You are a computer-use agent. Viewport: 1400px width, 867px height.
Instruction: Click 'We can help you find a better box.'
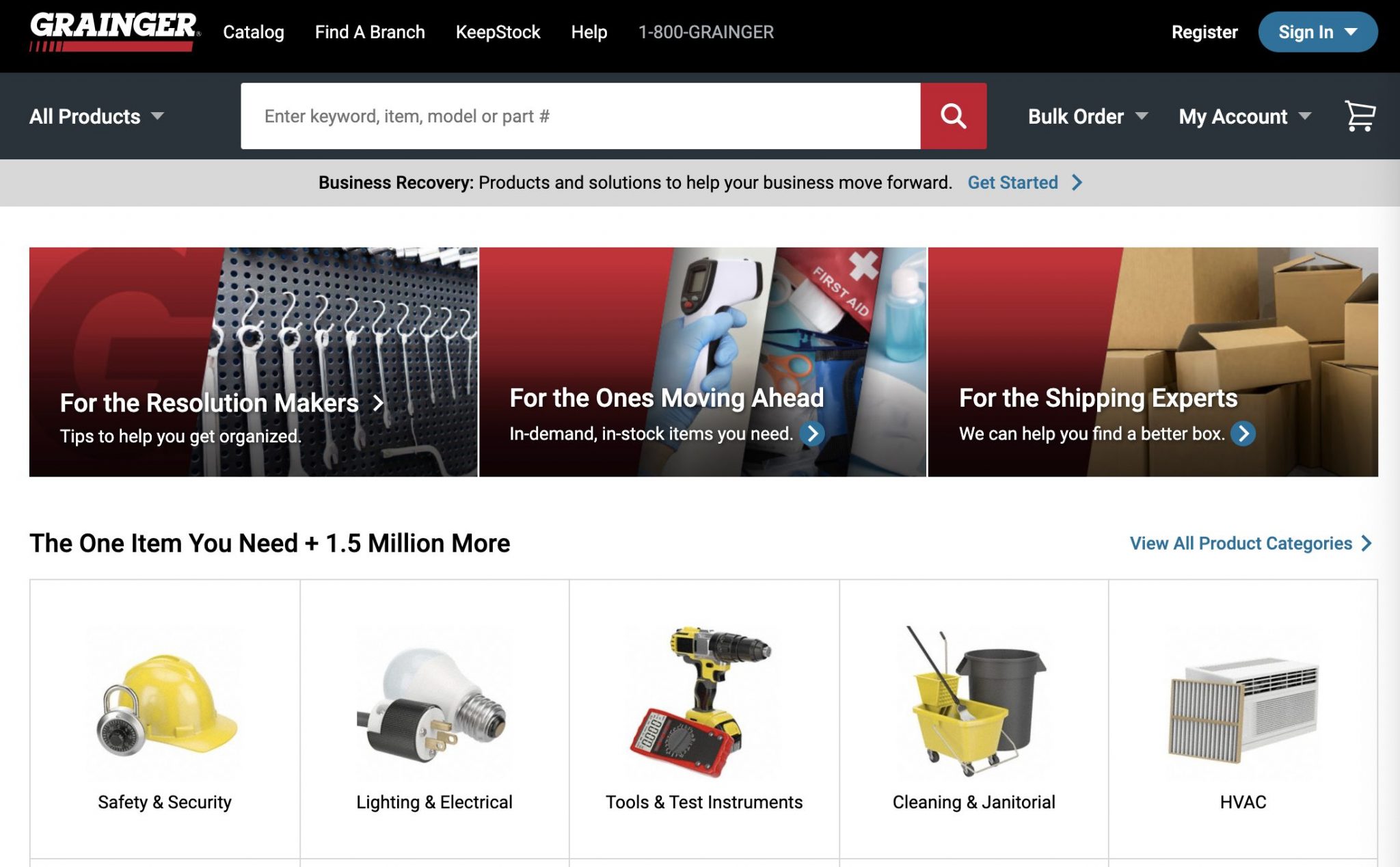[x=1092, y=433]
